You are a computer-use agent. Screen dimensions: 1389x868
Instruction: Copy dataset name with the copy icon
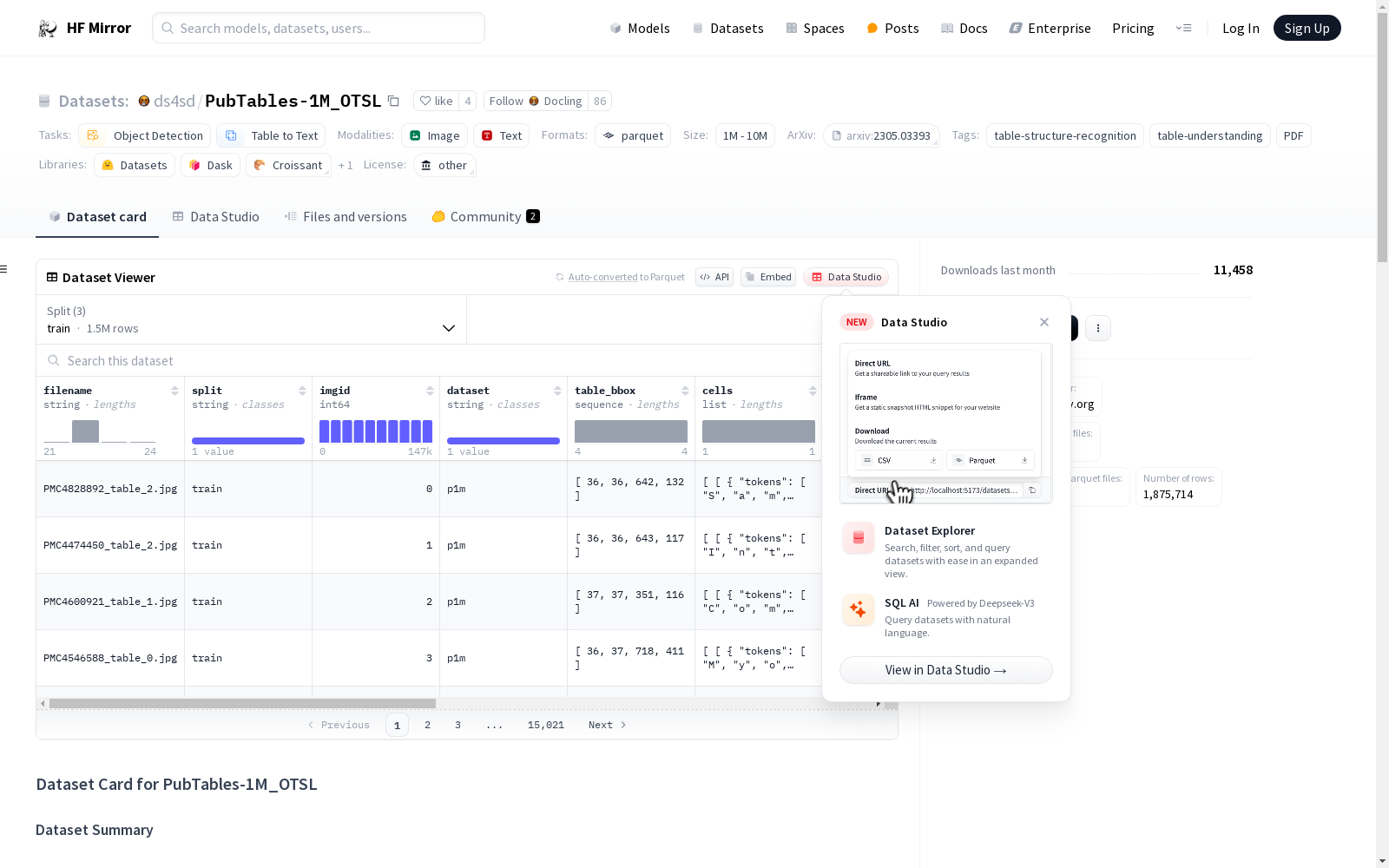[x=393, y=102]
